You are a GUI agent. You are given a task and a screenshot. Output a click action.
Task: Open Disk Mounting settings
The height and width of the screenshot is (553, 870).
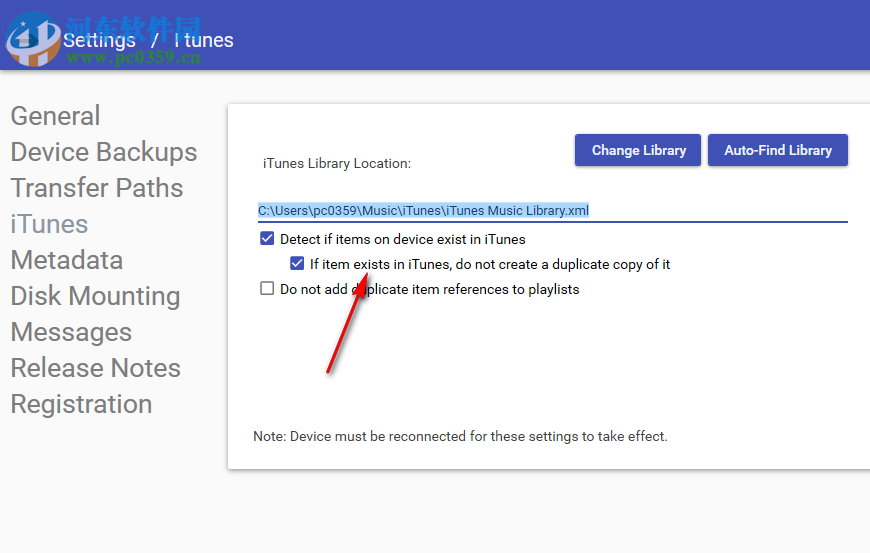[95, 296]
